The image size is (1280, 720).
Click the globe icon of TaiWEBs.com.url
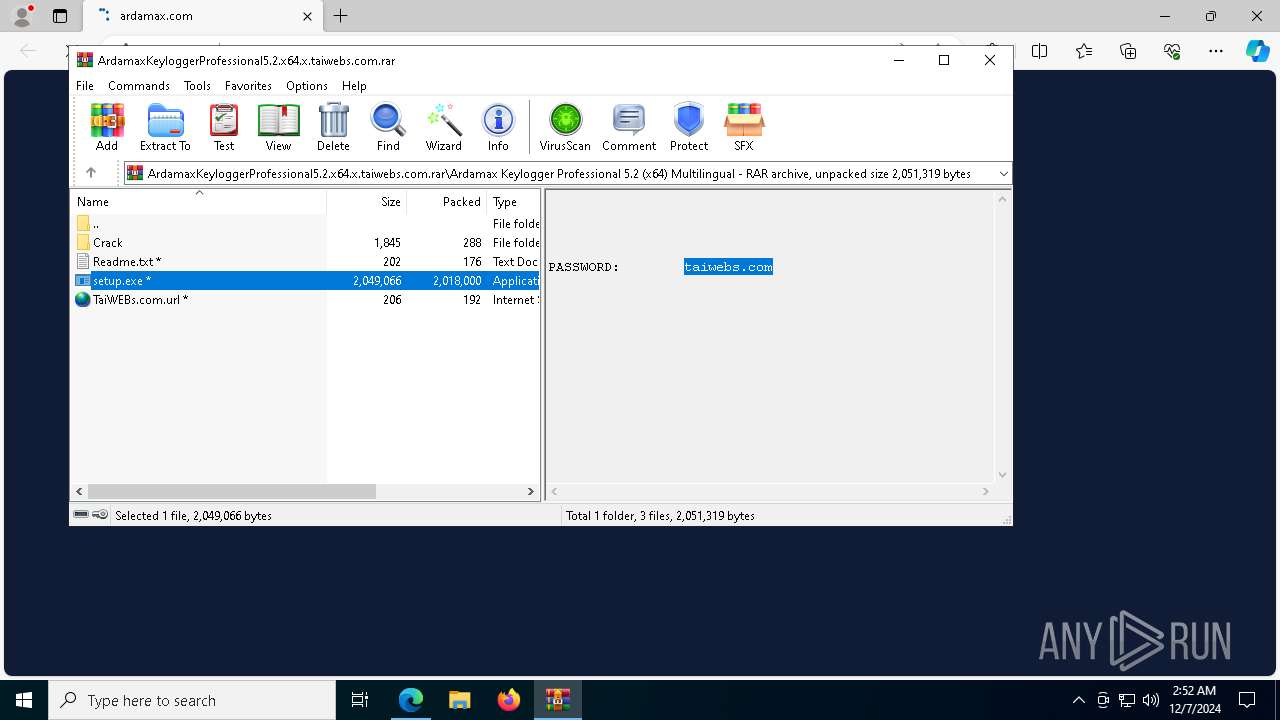click(83, 299)
